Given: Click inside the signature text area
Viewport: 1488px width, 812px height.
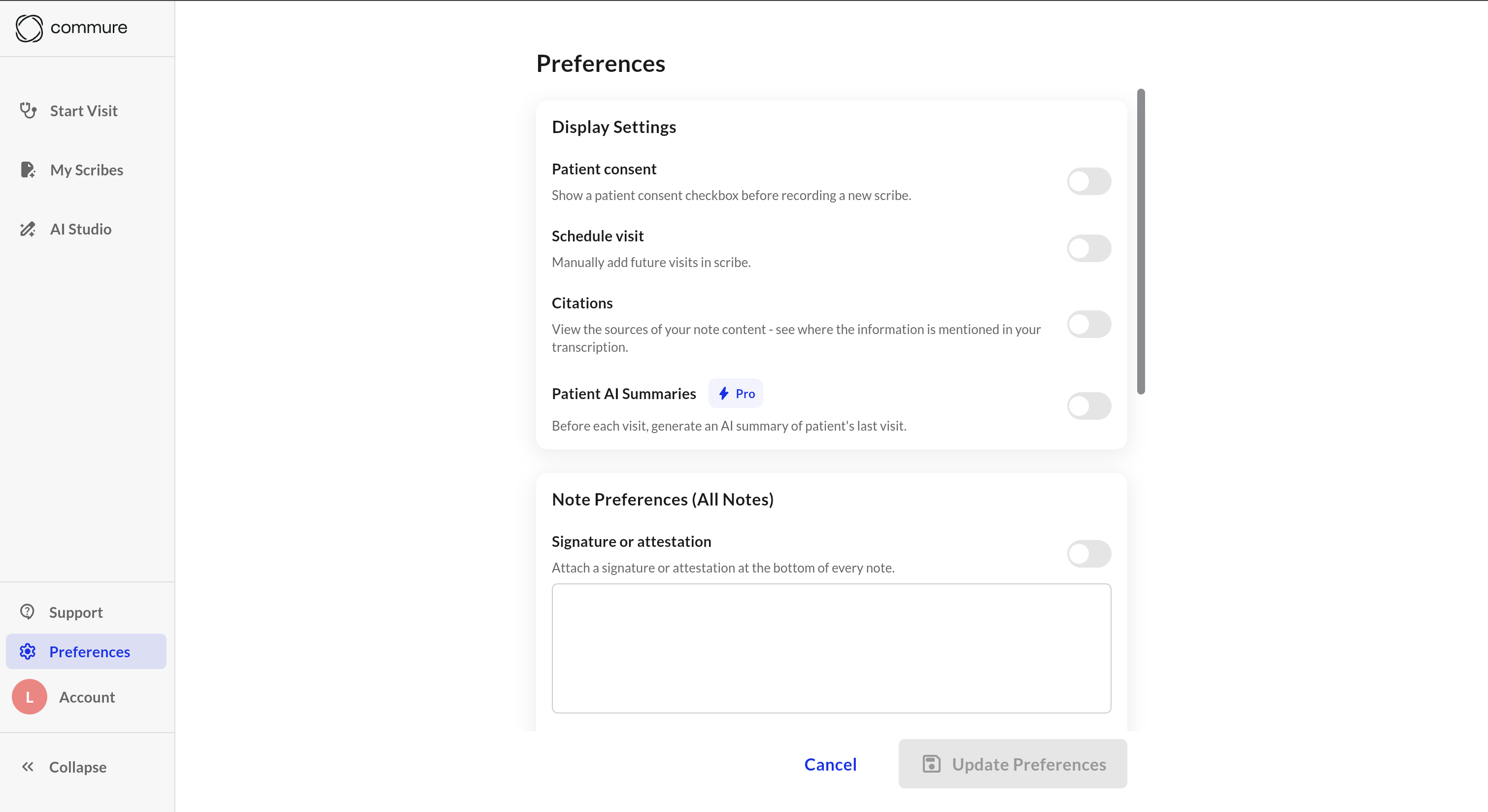Looking at the screenshot, I should (x=831, y=648).
